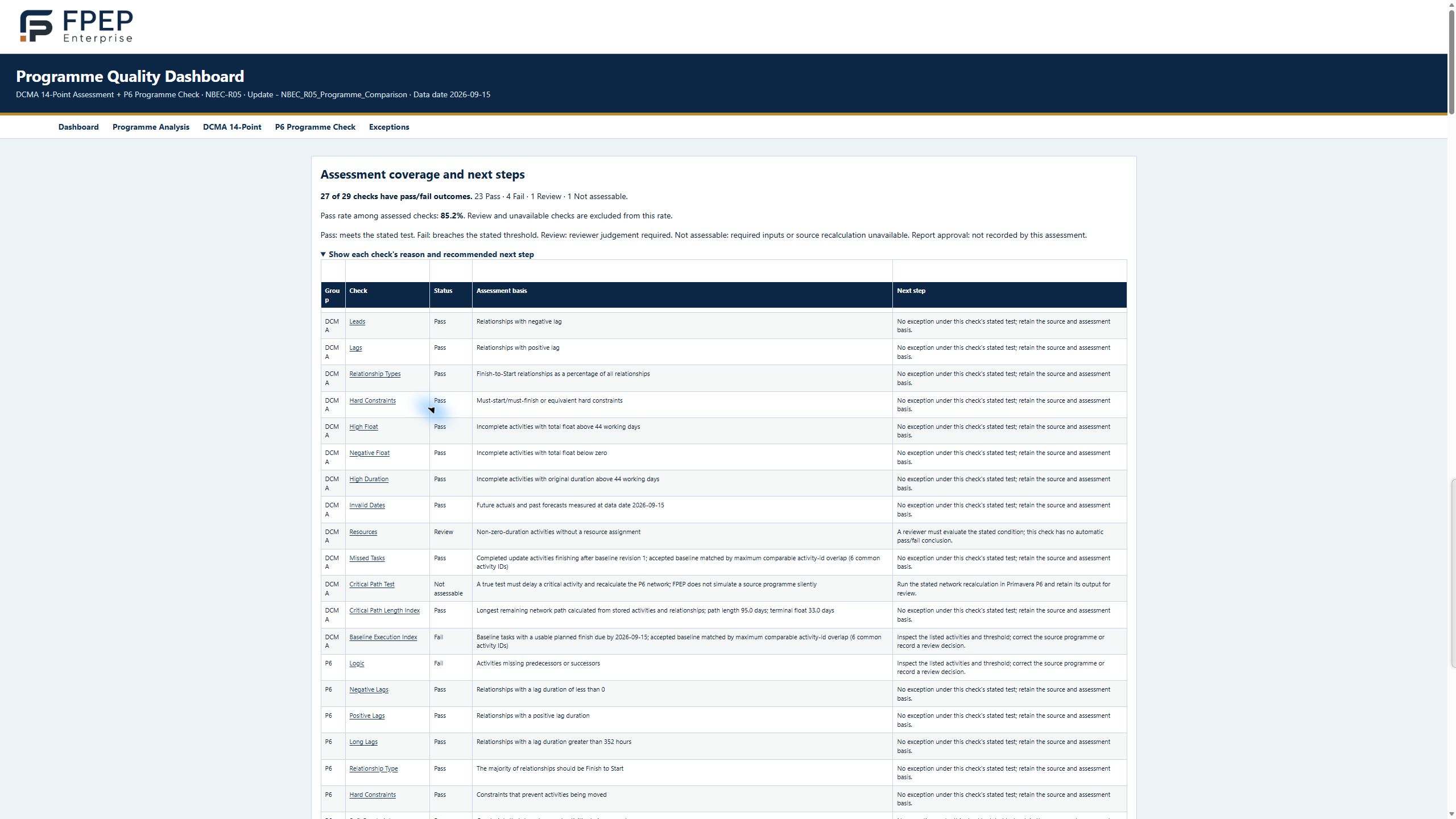Click the Status column header

click(450, 295)
